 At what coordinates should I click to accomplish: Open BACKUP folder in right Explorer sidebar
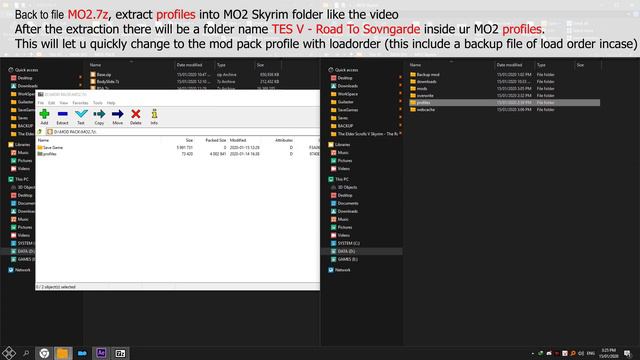[342, 126]
